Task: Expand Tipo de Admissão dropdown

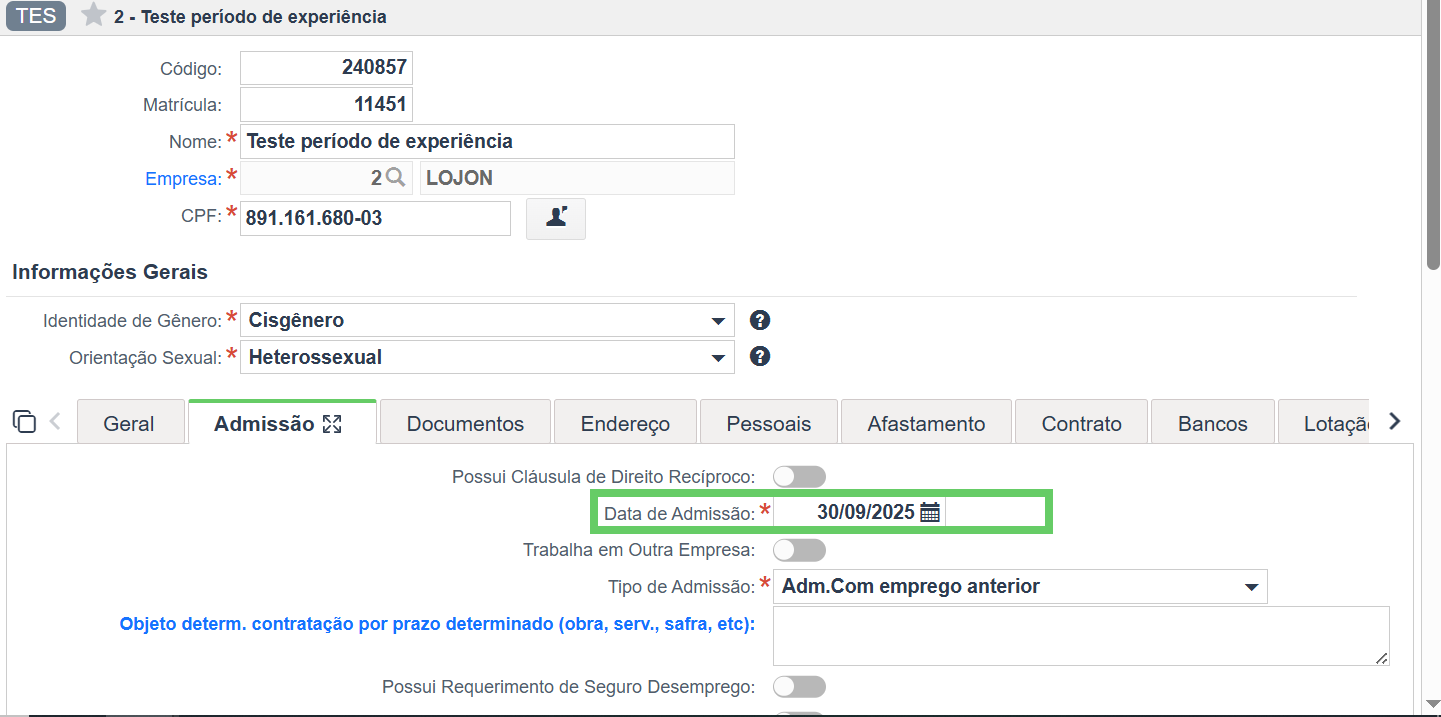Action: (1020, 586)
